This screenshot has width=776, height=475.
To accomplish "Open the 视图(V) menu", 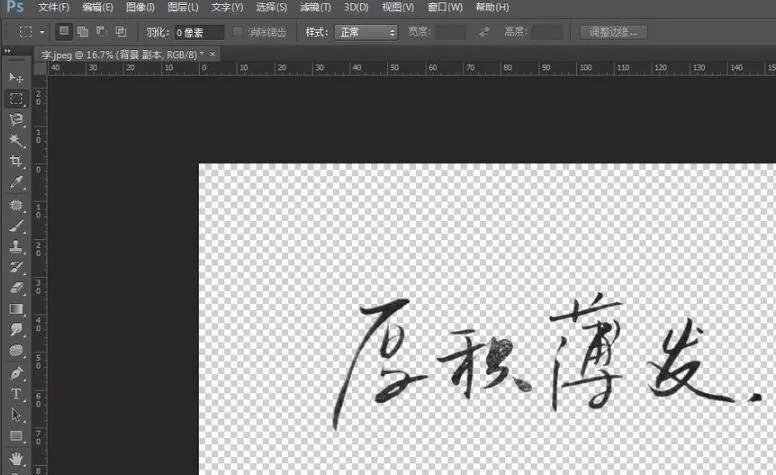I will click(x=398, y=7).
